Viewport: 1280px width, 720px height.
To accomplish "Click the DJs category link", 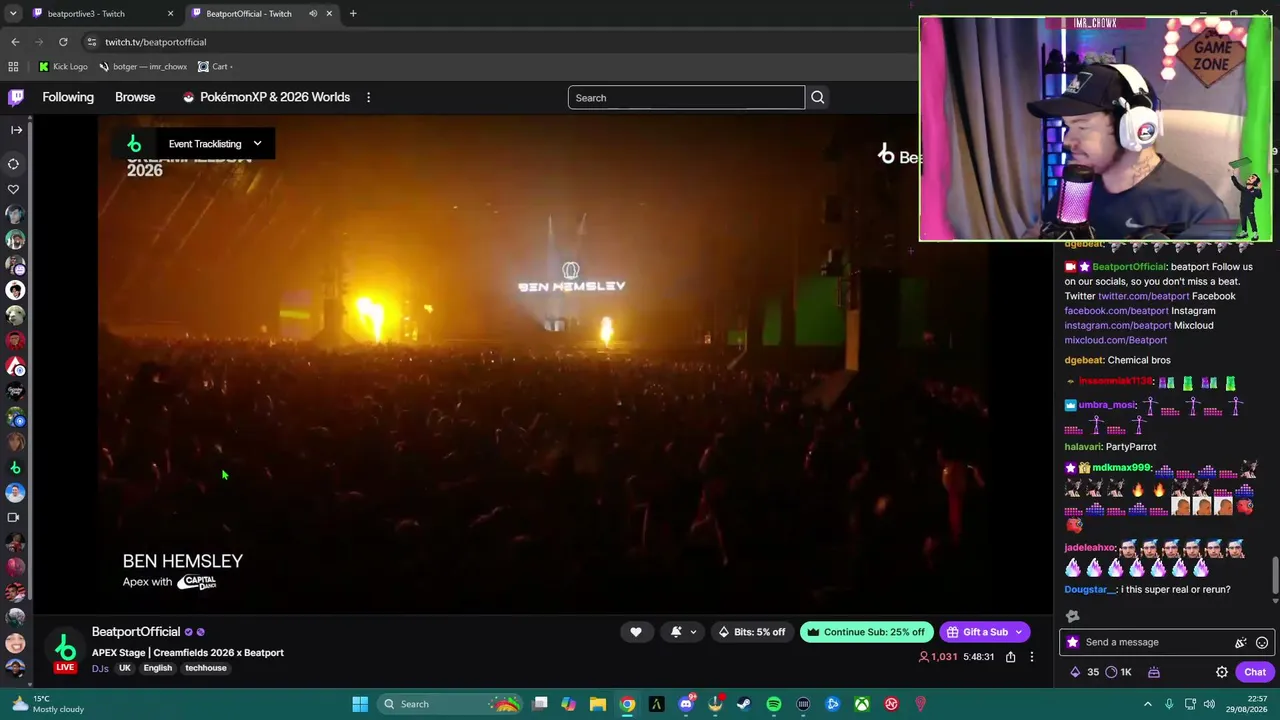I will [x=100, y=668].
